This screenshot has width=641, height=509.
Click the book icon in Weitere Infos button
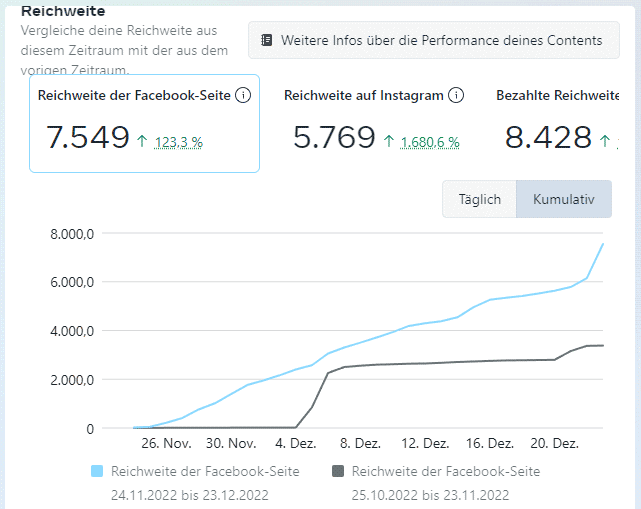coord(267,41)
